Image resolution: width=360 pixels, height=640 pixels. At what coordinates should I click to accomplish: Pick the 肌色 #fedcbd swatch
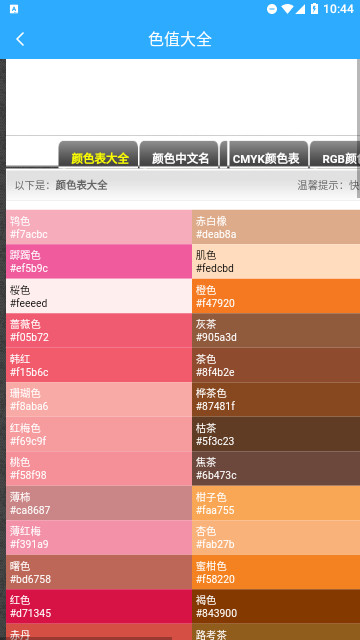276,262
